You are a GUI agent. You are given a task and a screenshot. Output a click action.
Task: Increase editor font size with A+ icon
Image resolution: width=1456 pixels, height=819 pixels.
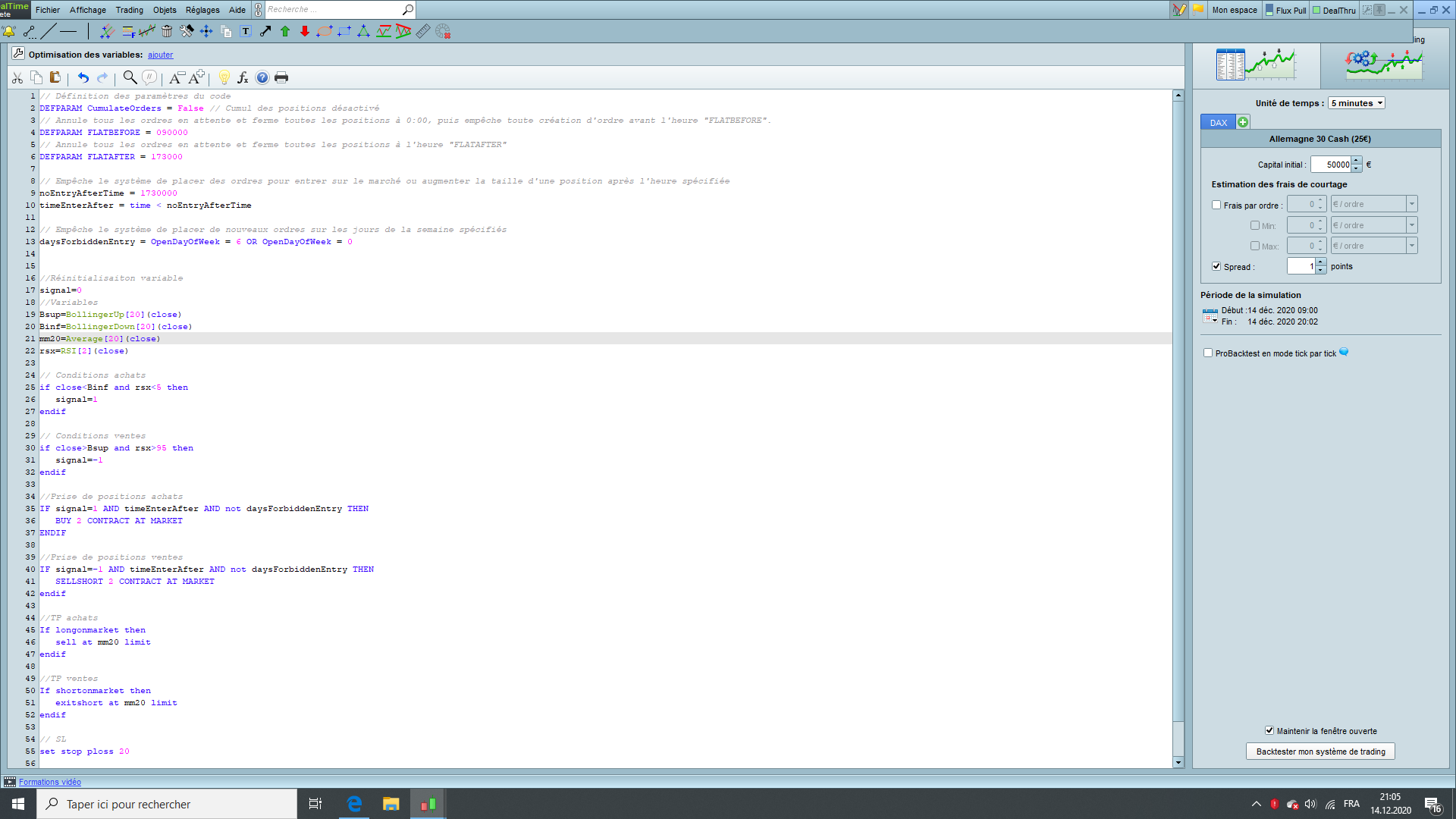[197, 77]
